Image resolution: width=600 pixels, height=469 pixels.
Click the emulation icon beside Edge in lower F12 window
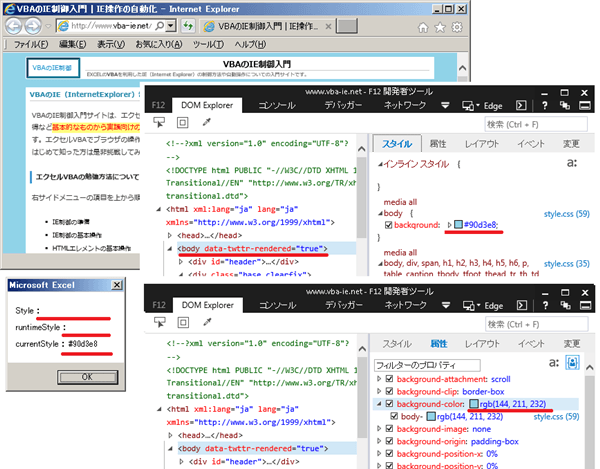pyautogui.click(x=471, y=305)
